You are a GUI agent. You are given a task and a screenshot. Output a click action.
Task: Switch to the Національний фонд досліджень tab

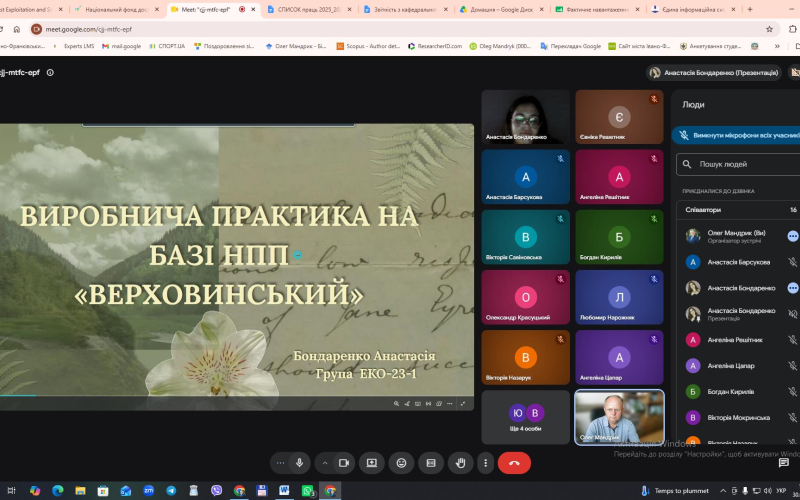tap(117, 9)
